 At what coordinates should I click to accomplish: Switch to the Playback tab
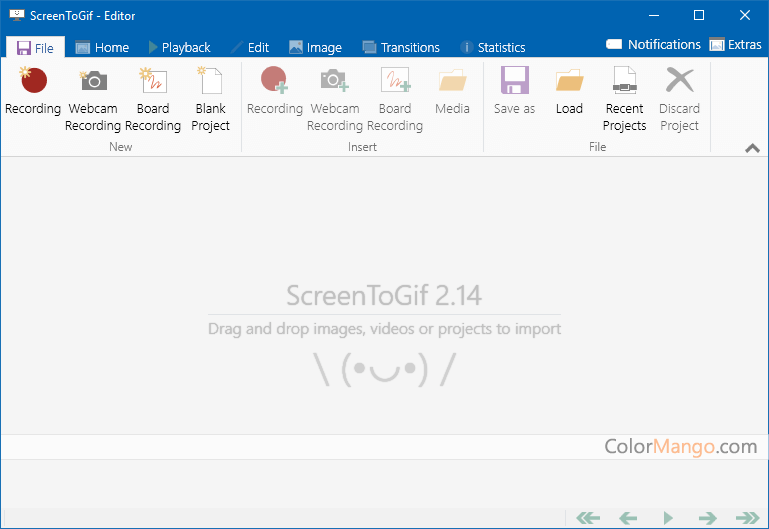coord(179,48)
